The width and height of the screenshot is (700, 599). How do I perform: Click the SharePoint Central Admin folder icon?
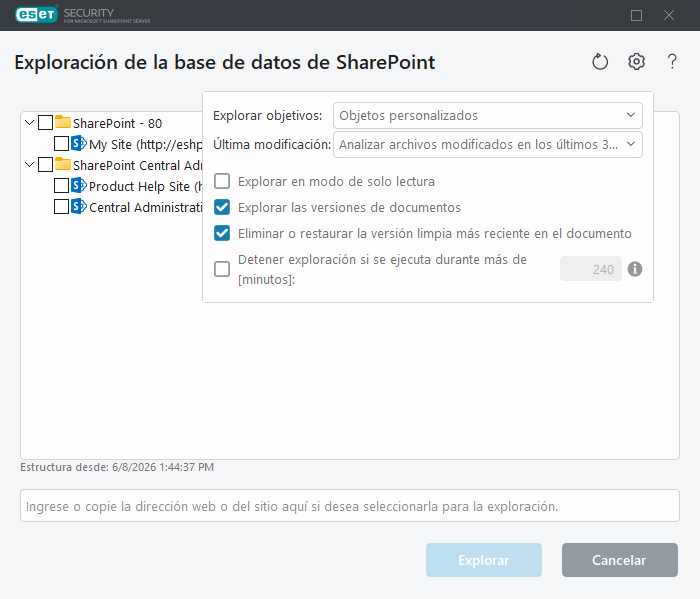point(63,164)
